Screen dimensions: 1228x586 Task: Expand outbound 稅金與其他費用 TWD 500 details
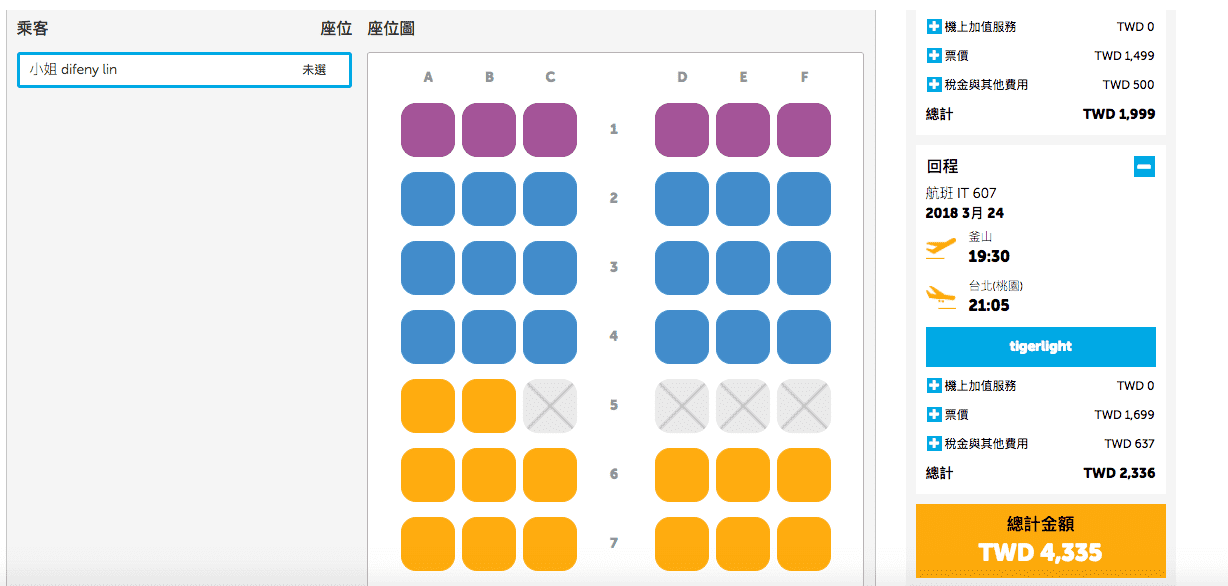(x=934, y=85)
